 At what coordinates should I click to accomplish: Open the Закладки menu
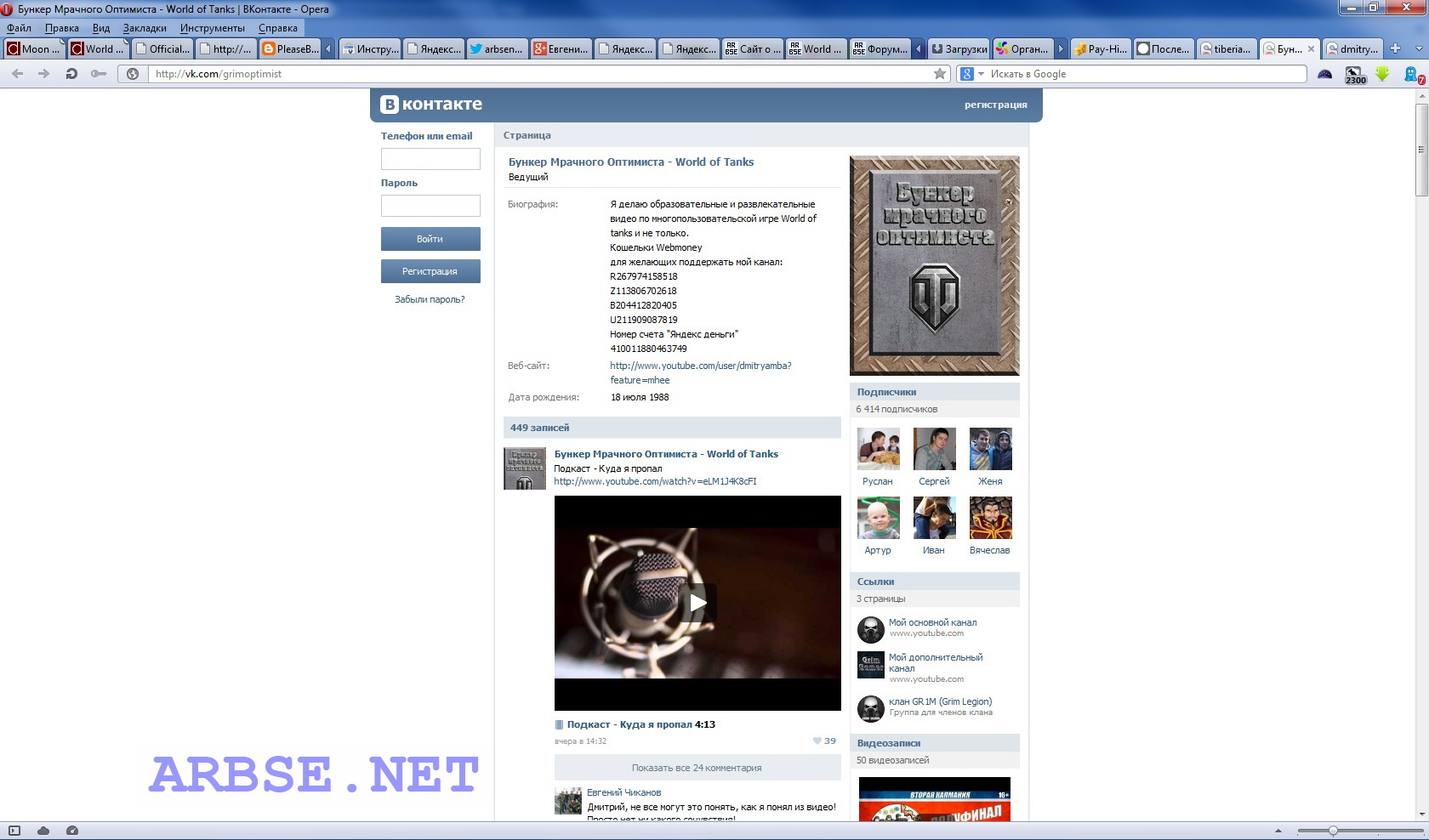[145, 28]
